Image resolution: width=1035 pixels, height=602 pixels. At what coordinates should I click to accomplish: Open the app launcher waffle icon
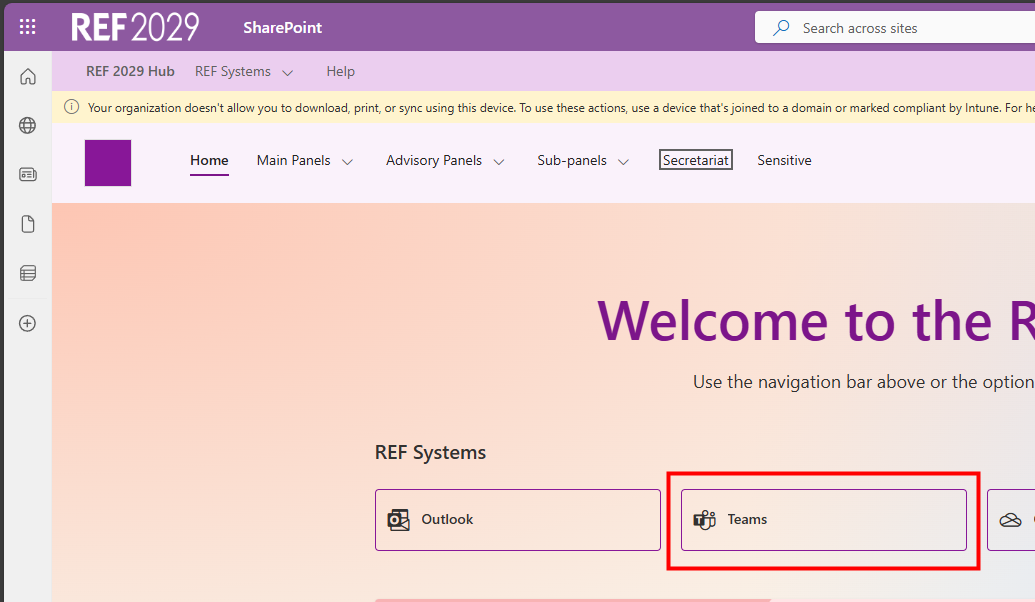click(x=28, y=27)
